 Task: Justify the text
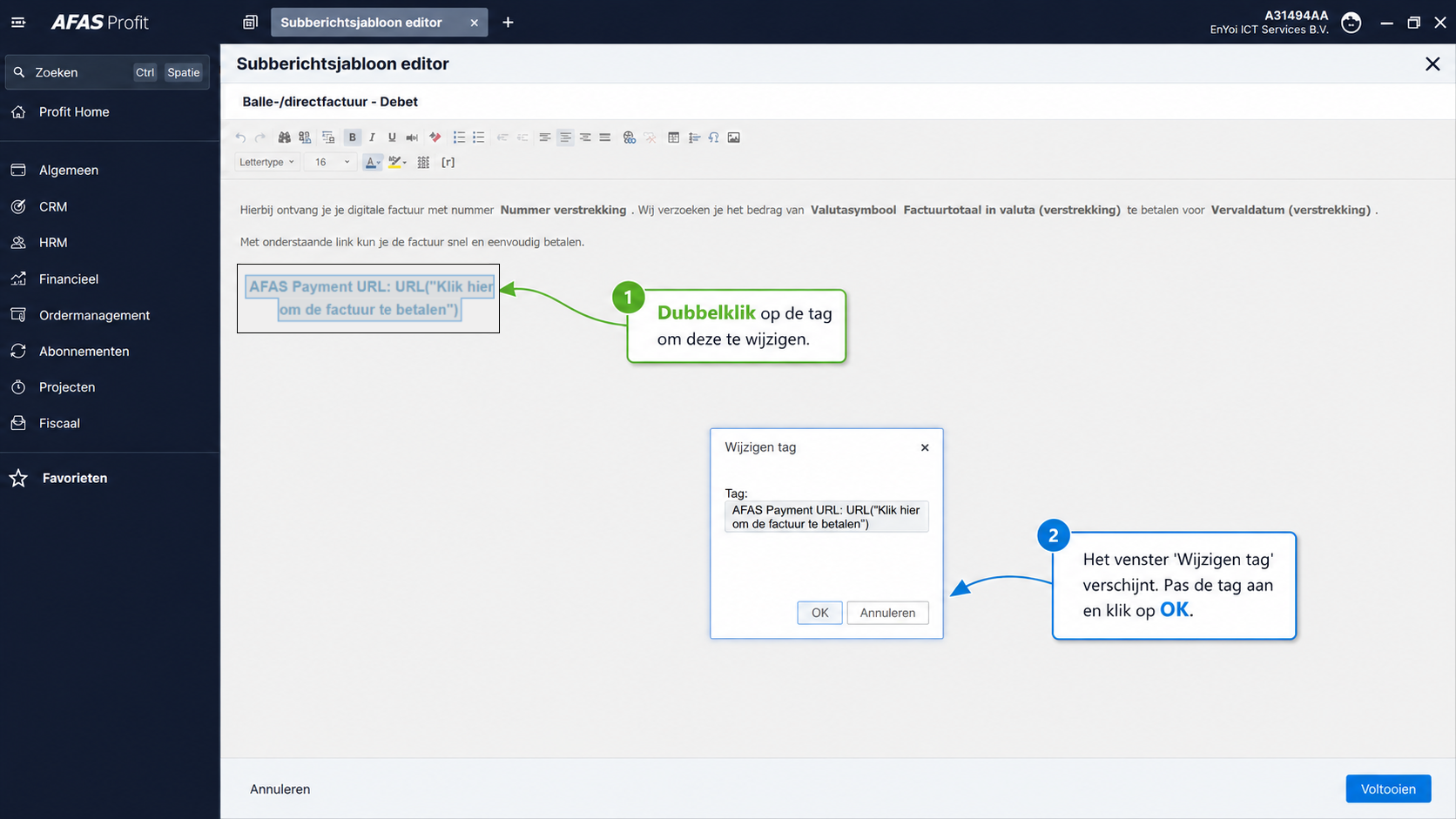(605, 138)
